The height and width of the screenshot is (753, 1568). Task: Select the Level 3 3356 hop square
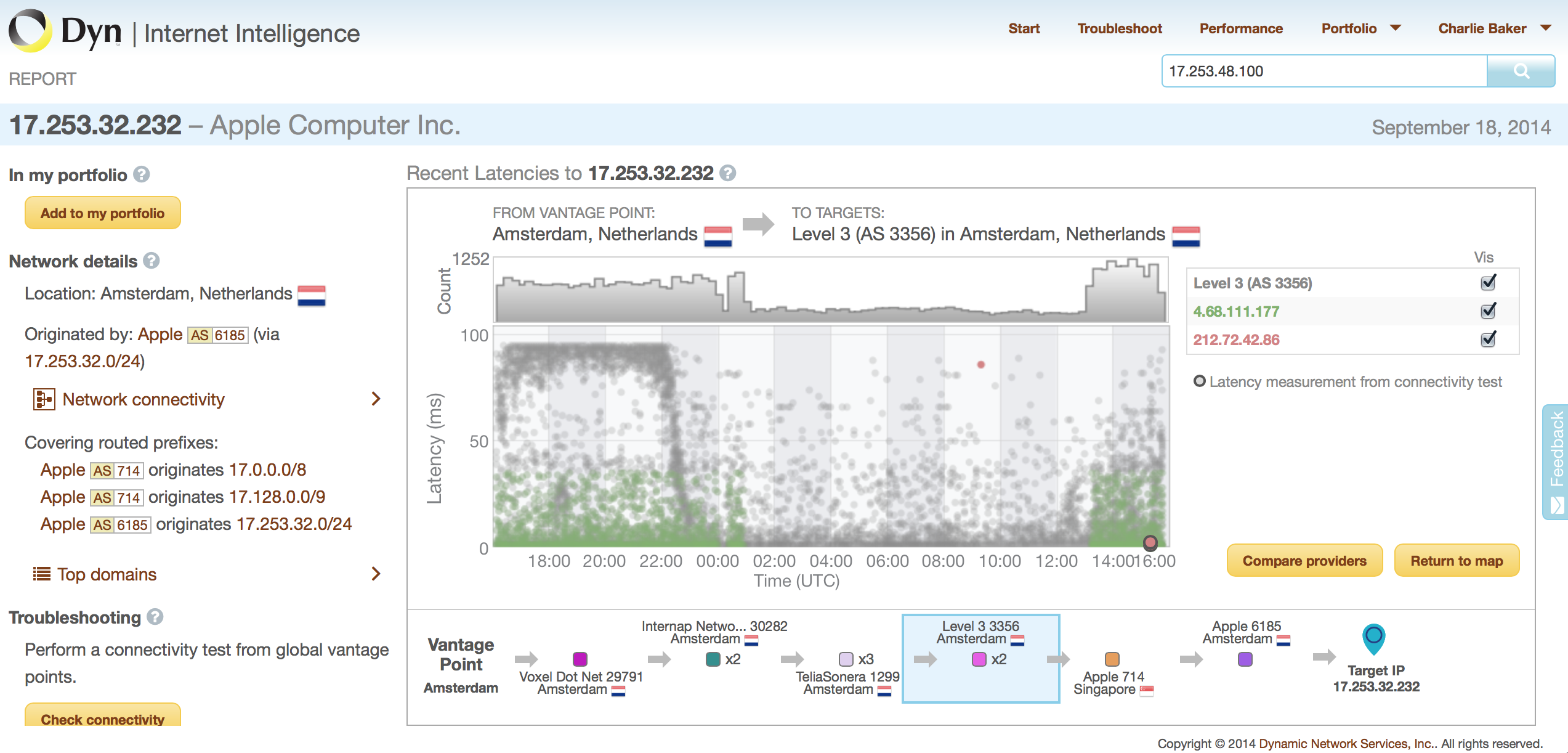coord(979,659)
